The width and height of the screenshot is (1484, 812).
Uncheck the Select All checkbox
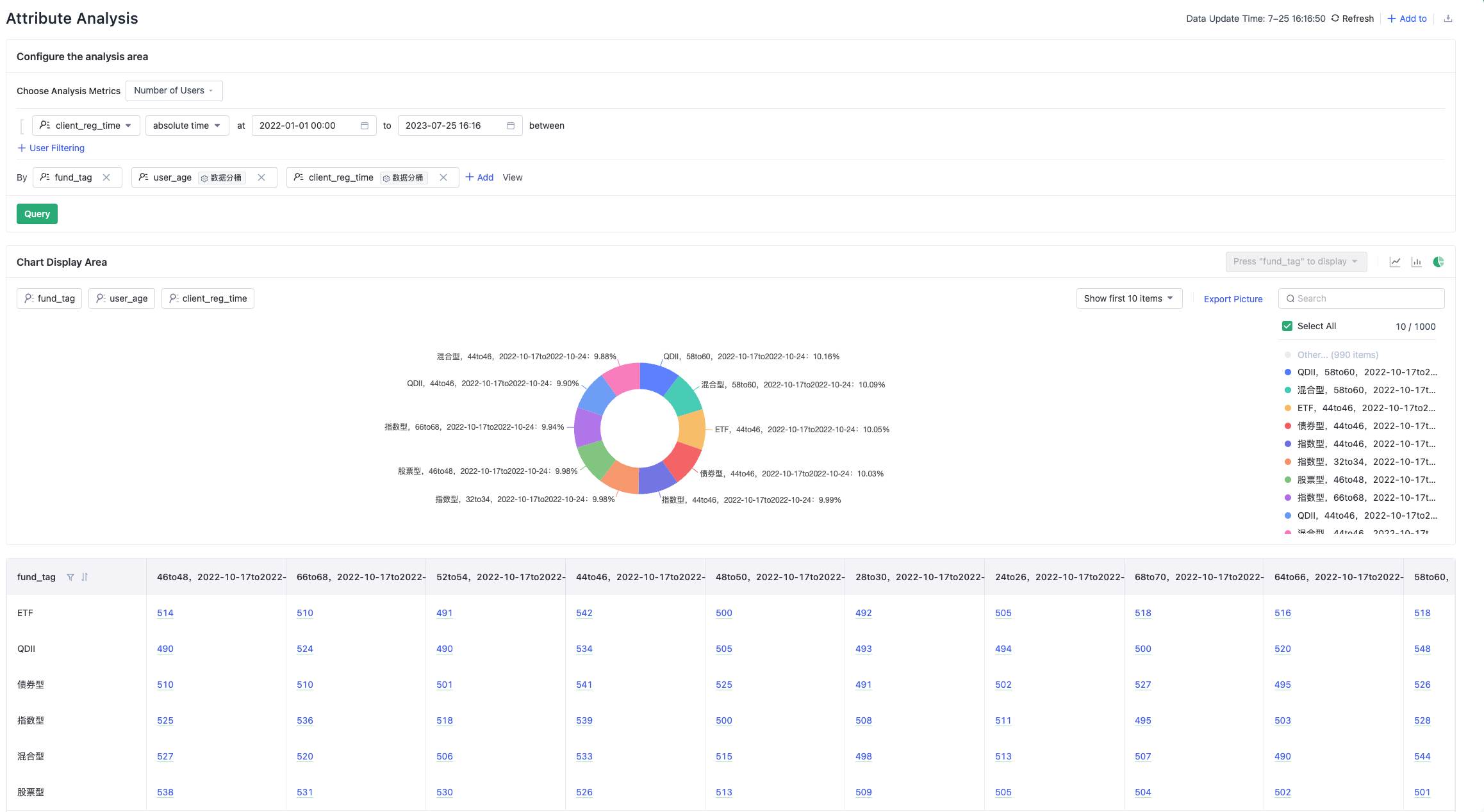click(1287, 326)
